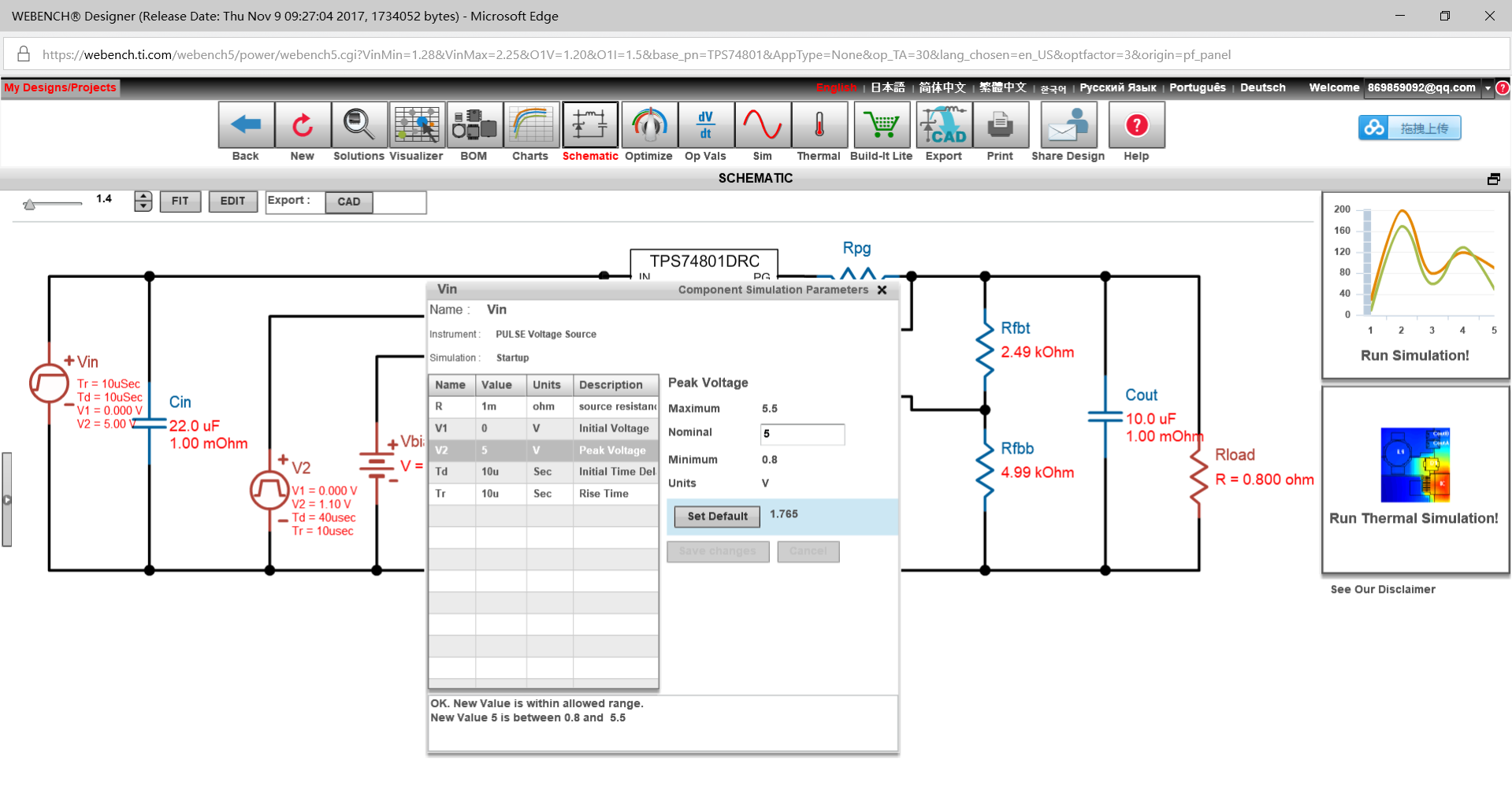Click the FIT button
Image resolution: width=1512 pixels, height=804 pixels.
[180, 202]
